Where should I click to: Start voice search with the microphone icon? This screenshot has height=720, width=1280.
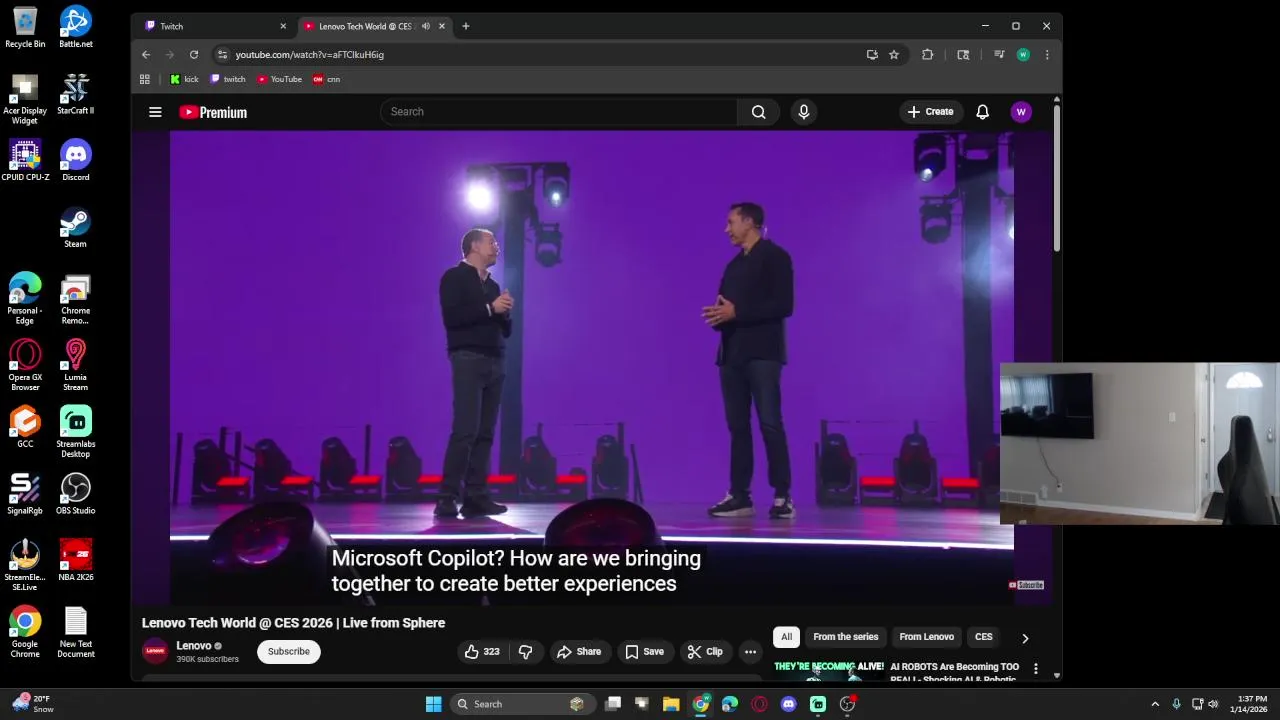click(803, 112)
